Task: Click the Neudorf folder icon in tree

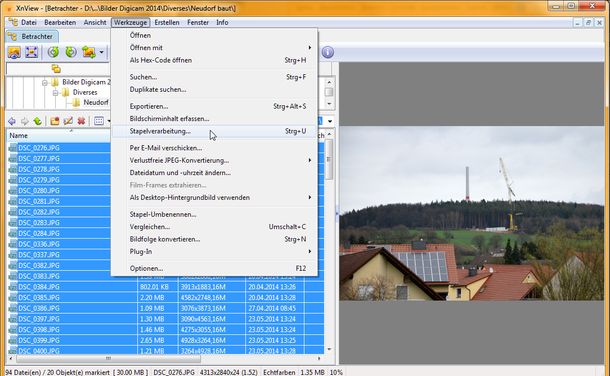Action: (76, 102)
